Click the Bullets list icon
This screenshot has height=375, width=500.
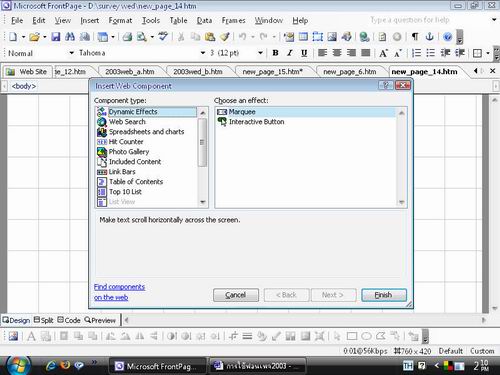(431, 53)
